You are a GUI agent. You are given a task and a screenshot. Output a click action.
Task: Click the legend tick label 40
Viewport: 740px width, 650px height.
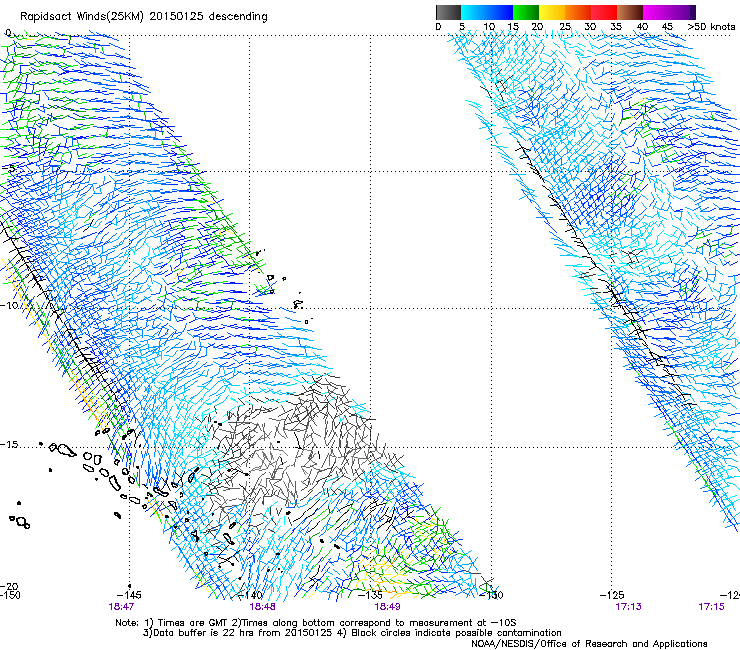point(642,27)
